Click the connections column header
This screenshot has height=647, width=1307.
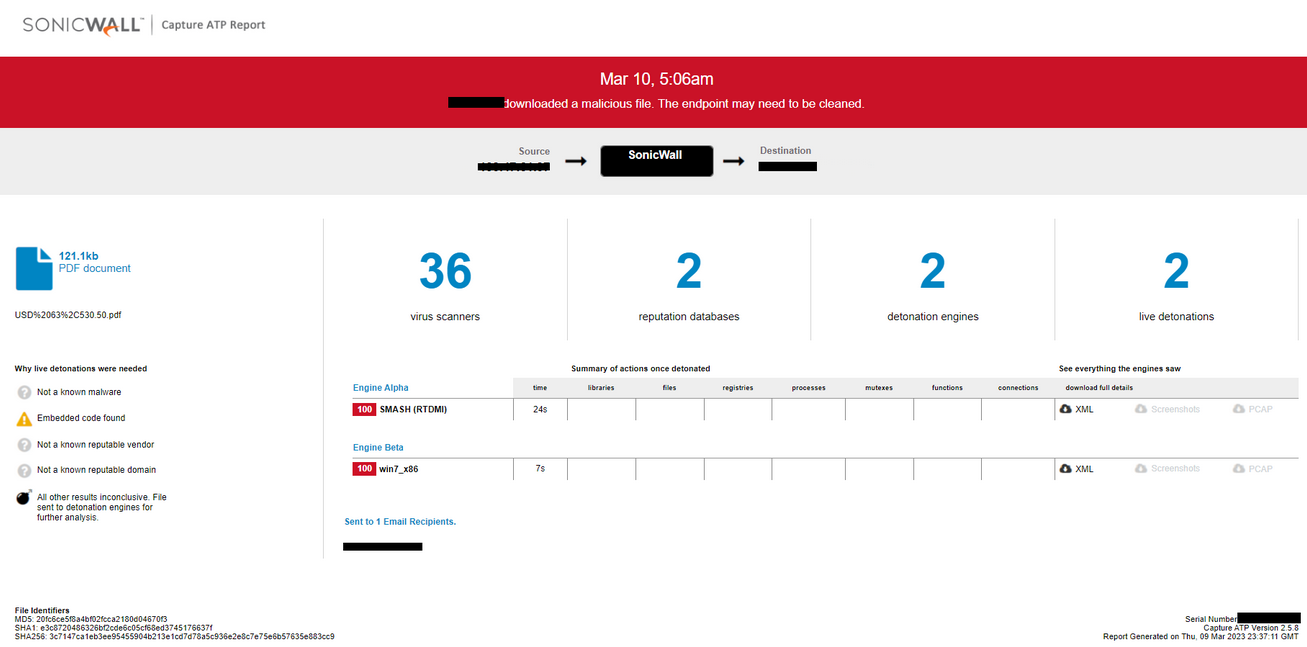[1018, 388]
